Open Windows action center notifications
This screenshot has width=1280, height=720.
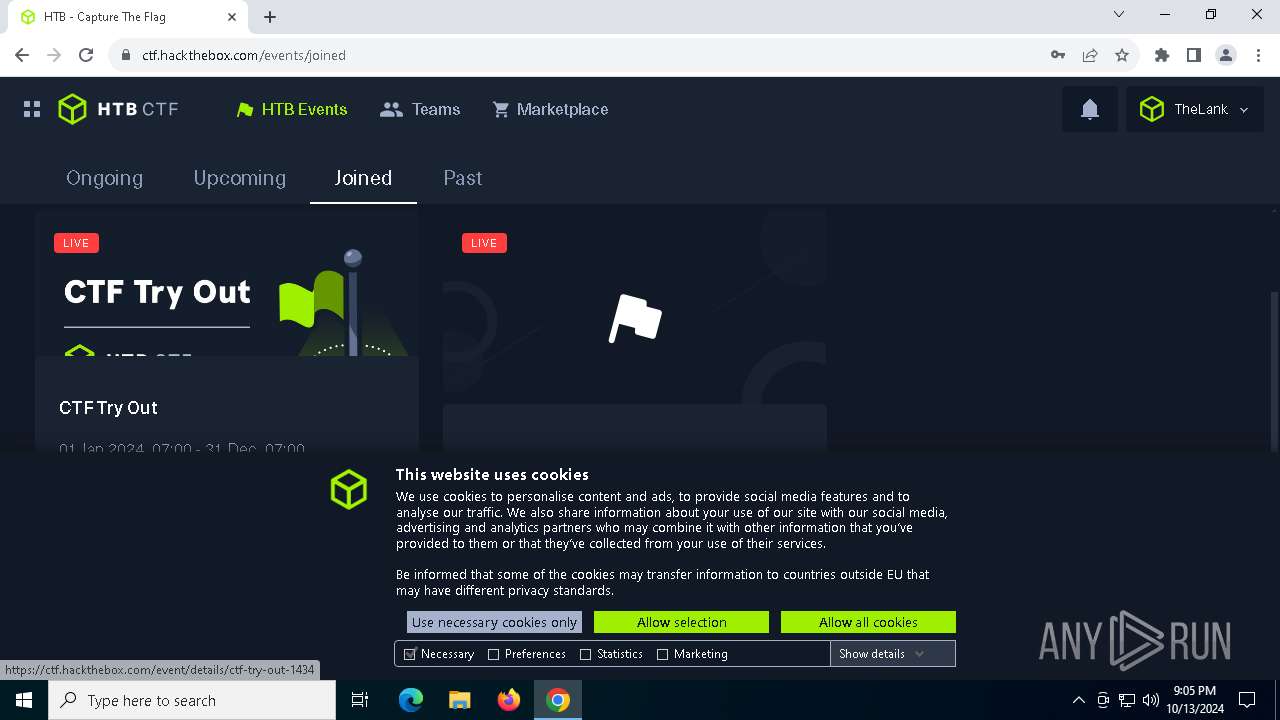coord(1247,700)
